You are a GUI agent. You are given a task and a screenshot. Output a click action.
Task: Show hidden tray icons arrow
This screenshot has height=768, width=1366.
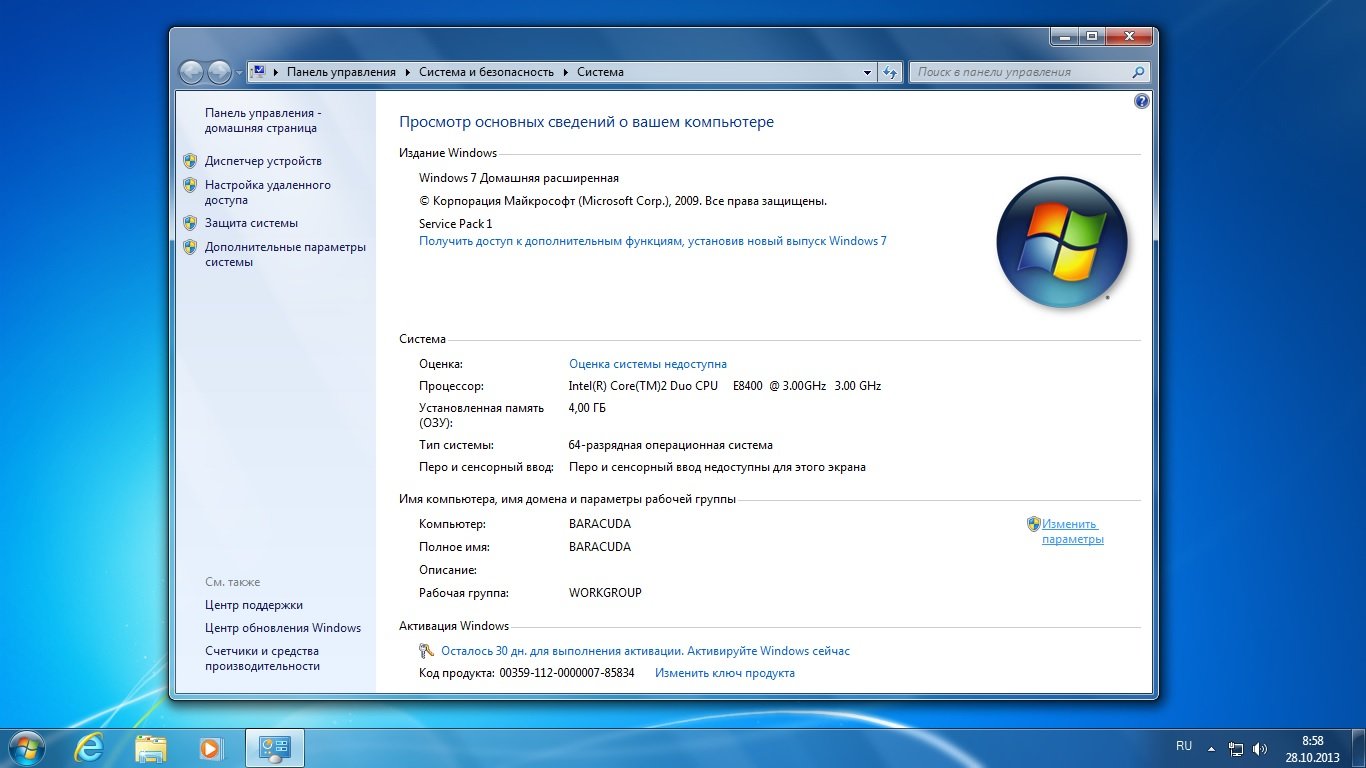click(1212, 748)
